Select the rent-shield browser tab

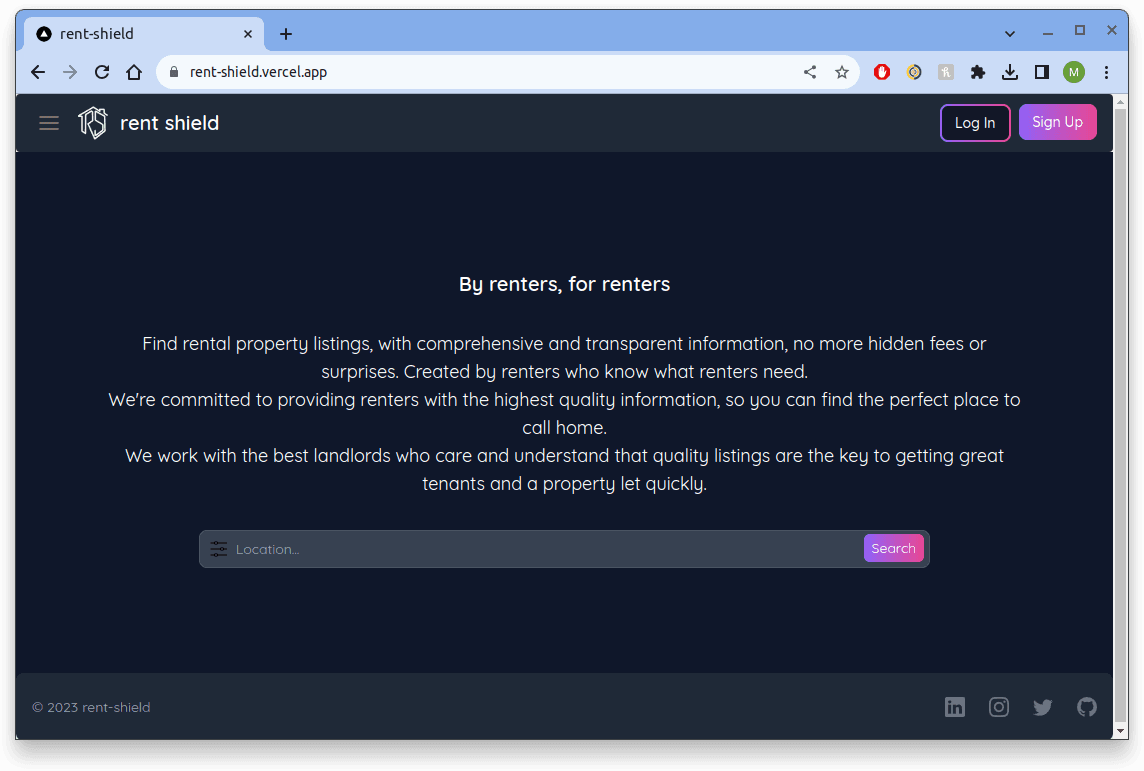(x=144, y=34)
